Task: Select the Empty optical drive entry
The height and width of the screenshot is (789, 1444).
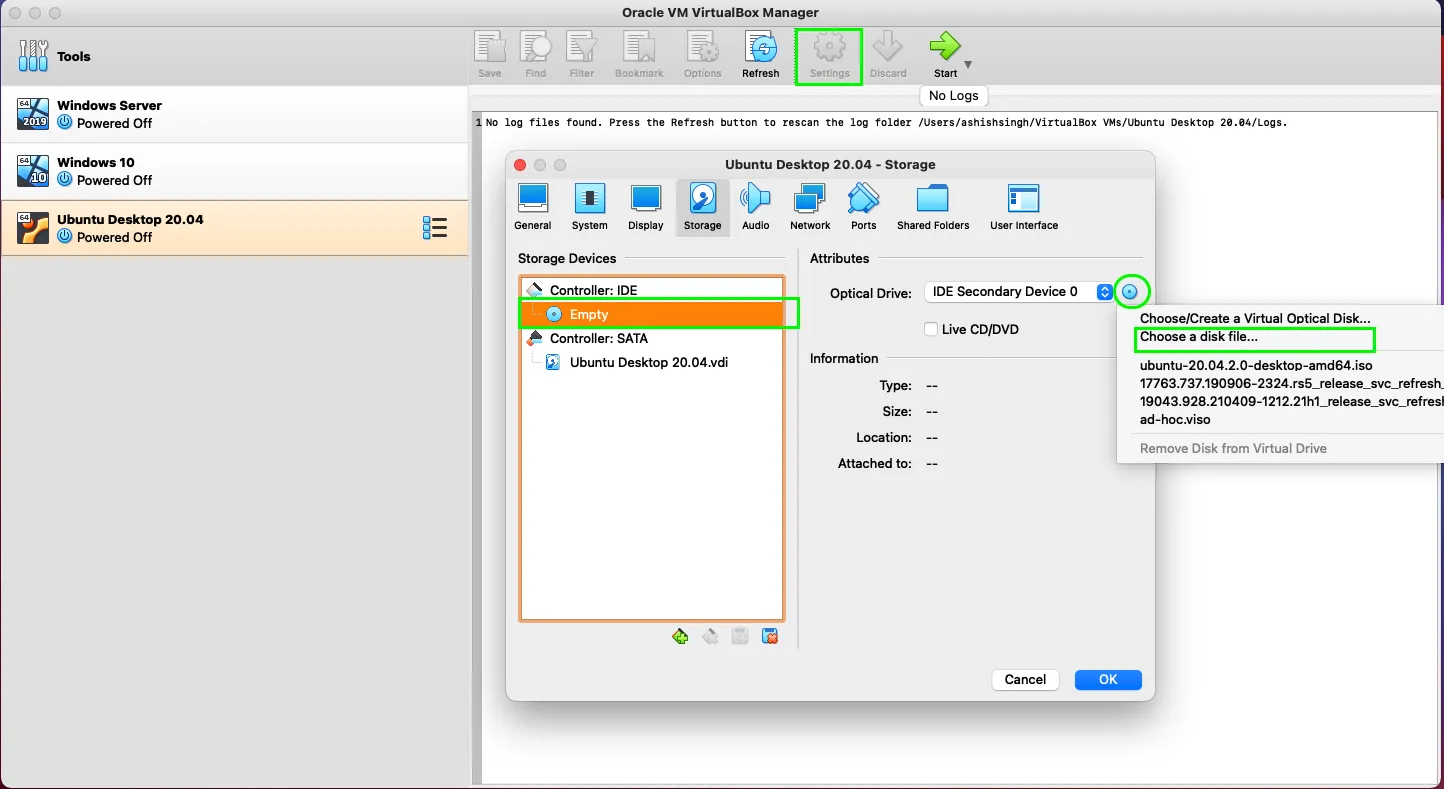Action: point(652,314)
